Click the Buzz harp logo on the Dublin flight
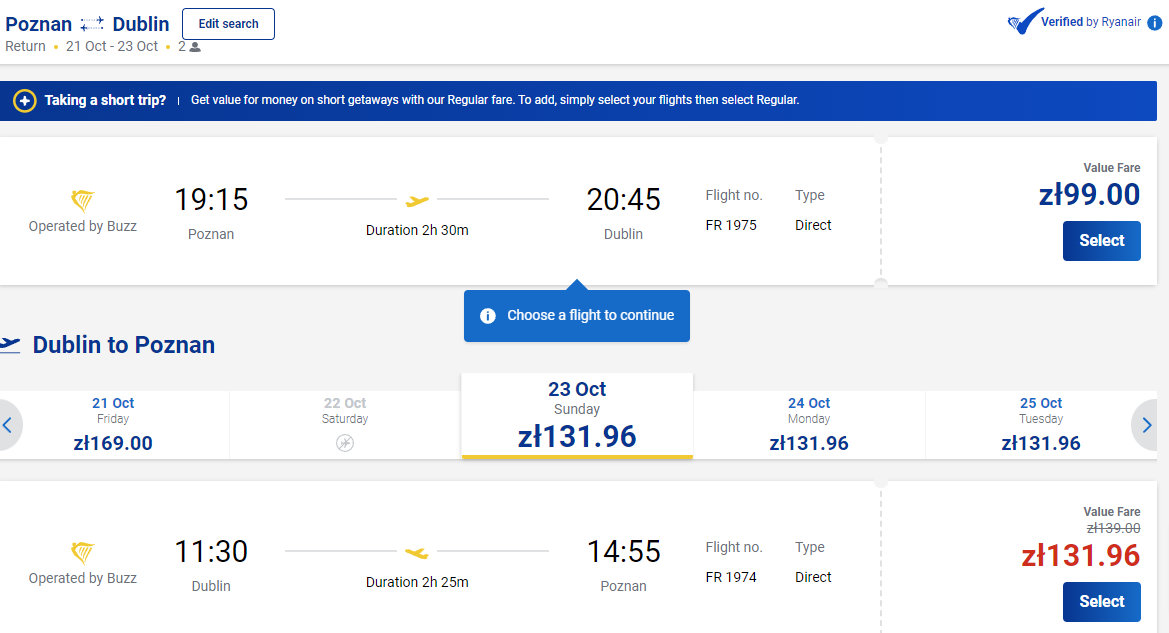 click(82, 552)
